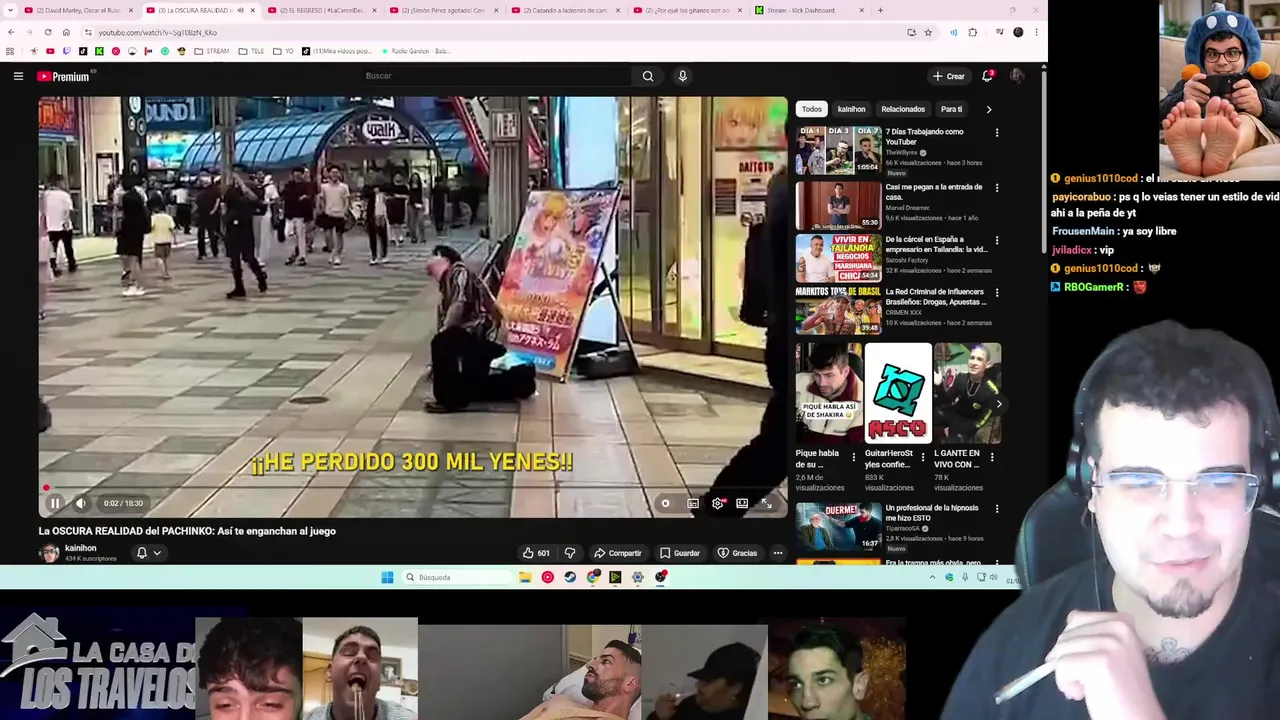Open STREAM bookmarks folder
This screenshot has width=1280, height=720.
coord(212,51)
